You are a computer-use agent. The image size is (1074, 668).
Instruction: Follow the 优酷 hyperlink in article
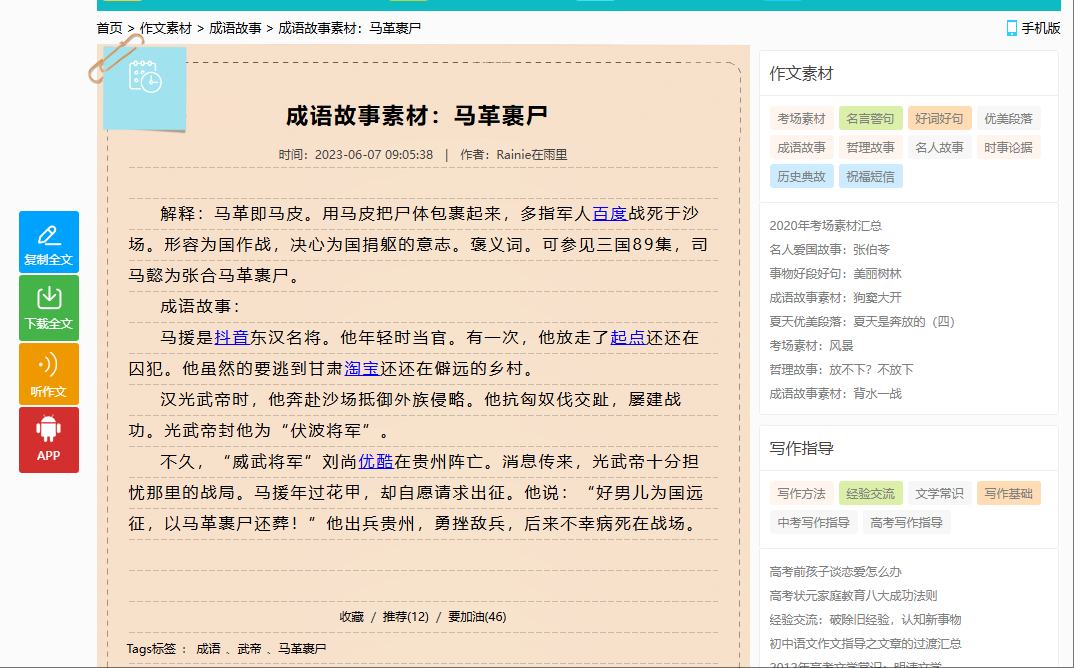(376, 462)
